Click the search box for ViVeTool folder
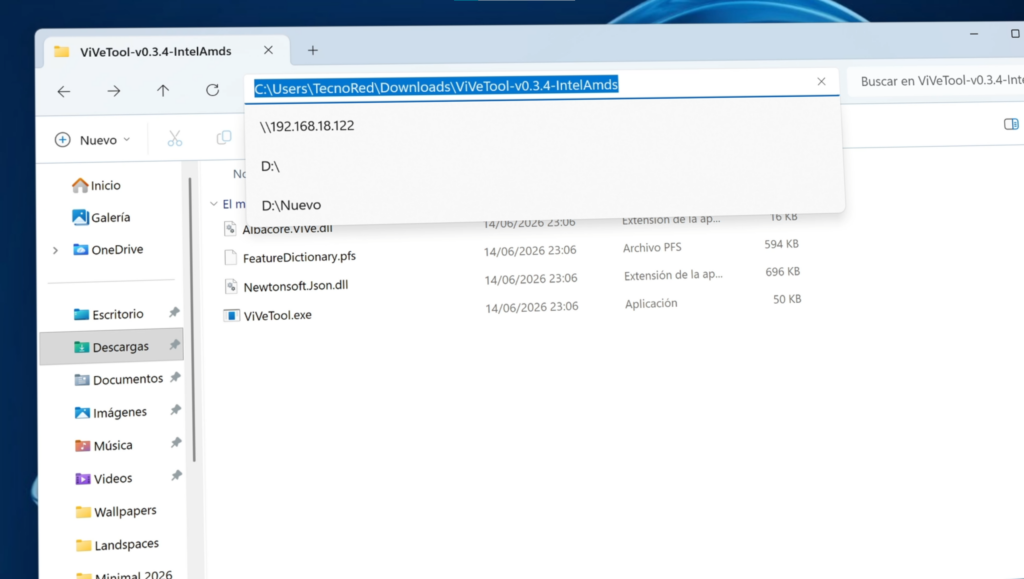 pyautogui.click(x=938, y=81)
